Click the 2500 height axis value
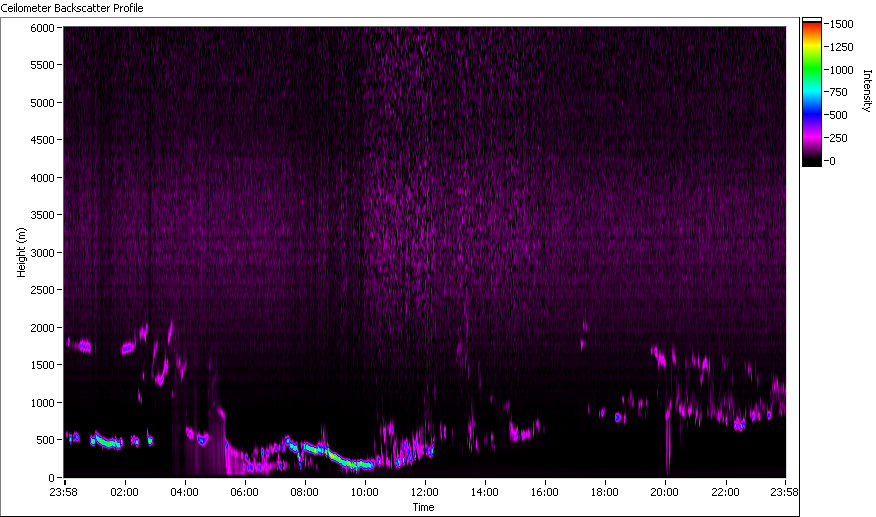 point(42,290)
